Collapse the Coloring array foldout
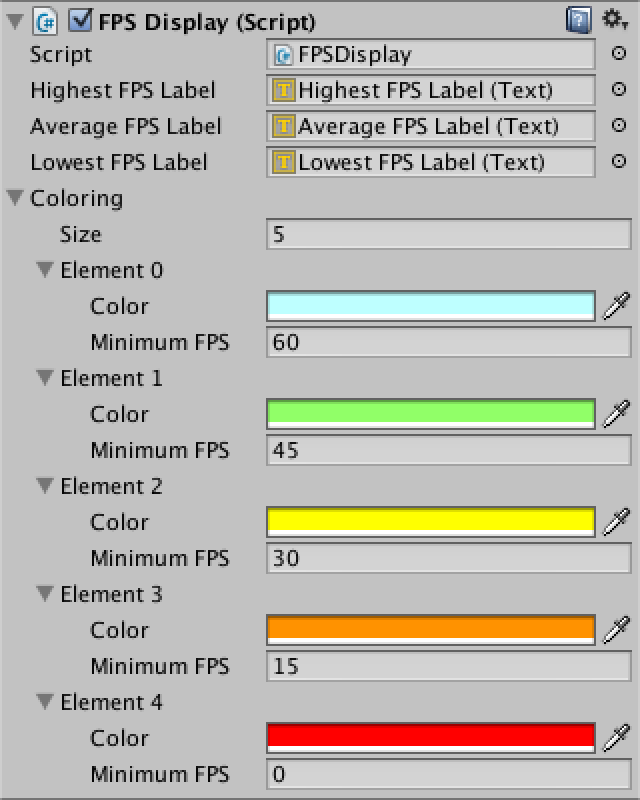 14,198
